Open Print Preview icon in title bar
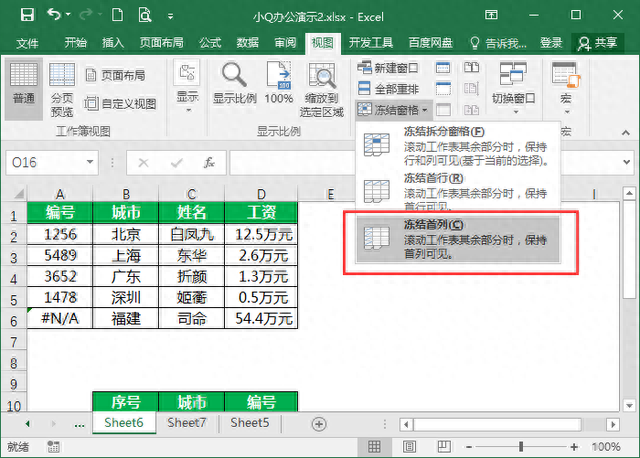The image size is (640, 458). click(145, 16)
